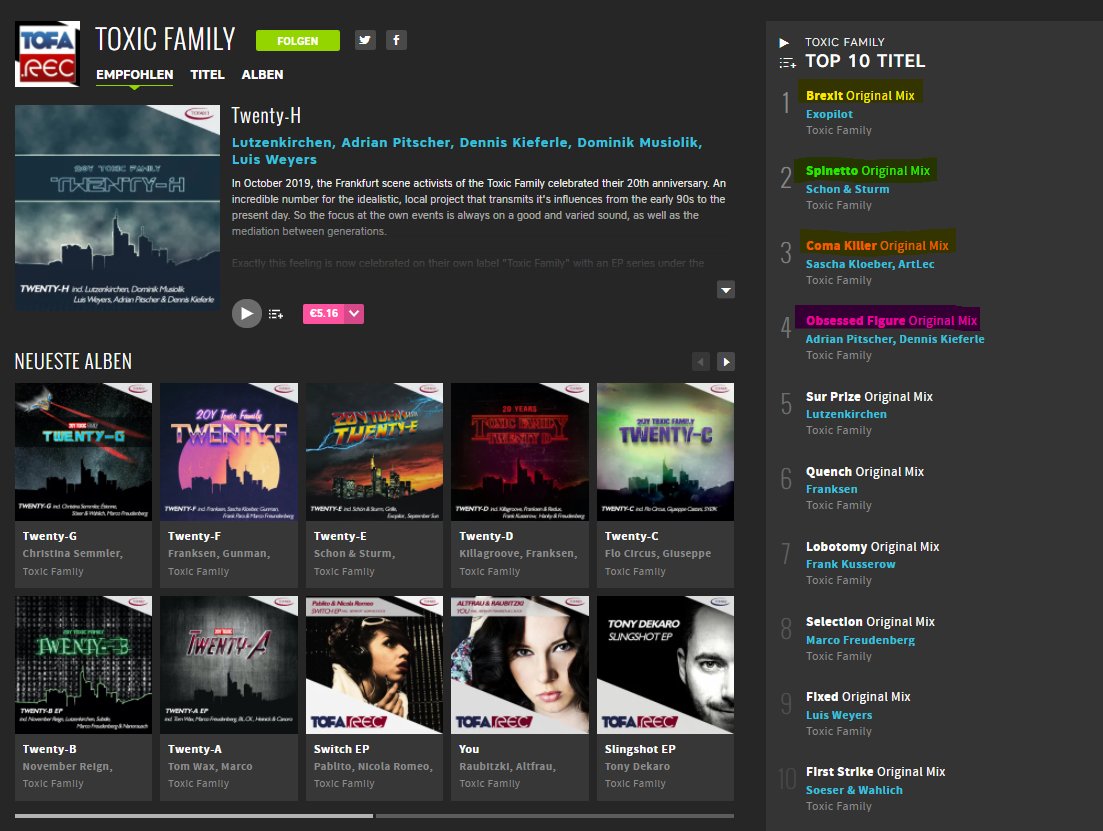The image size is (1103, 831).
Task: Open Brexit Original Mix track
Action: (x=860, y=96)
